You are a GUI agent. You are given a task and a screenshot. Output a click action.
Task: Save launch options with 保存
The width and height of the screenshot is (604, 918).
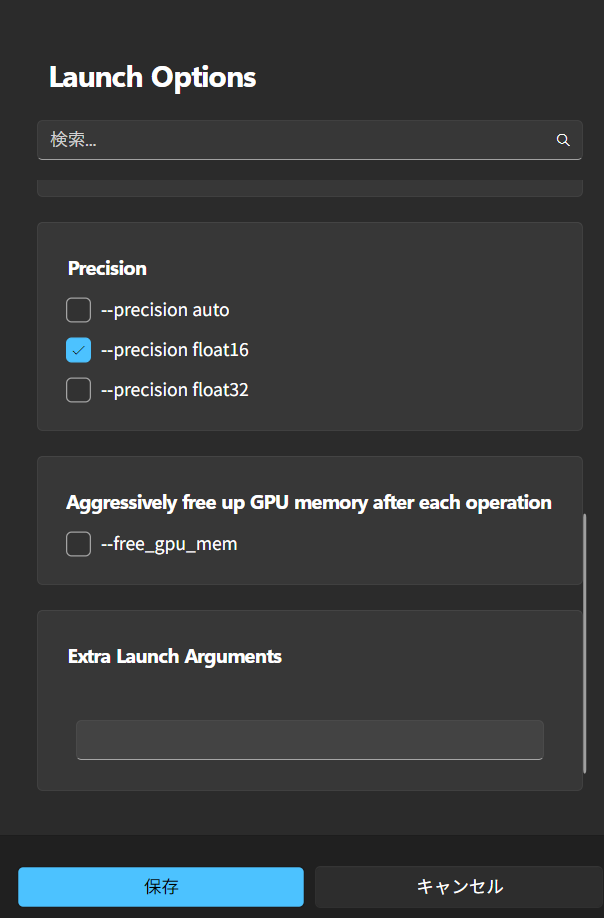[x=160, y=887]
